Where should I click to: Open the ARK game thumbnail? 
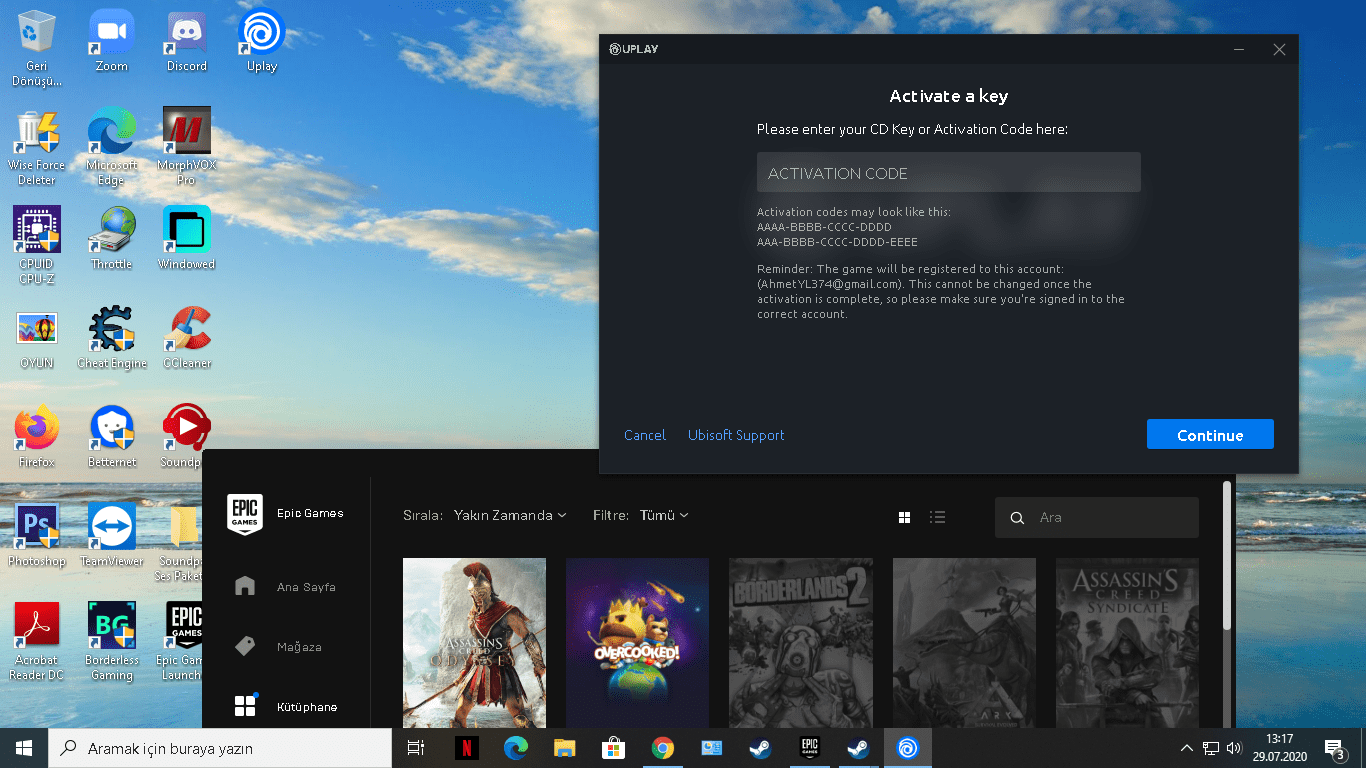pos(964,643)
